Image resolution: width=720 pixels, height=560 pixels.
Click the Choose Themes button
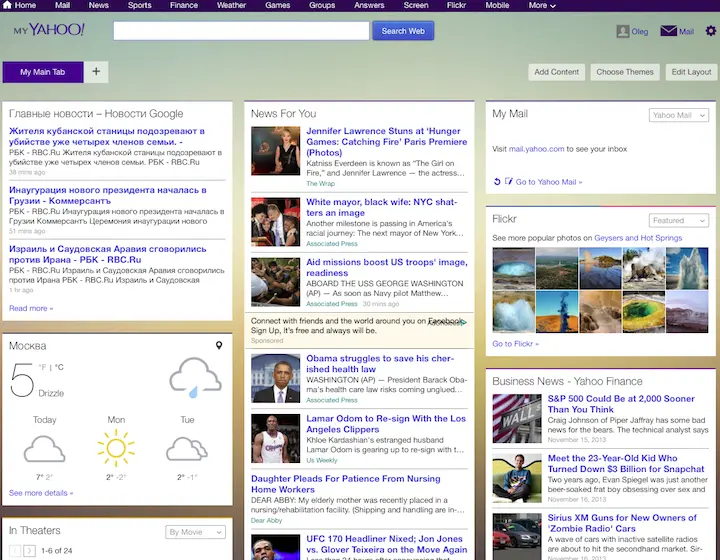coord(624,72)
